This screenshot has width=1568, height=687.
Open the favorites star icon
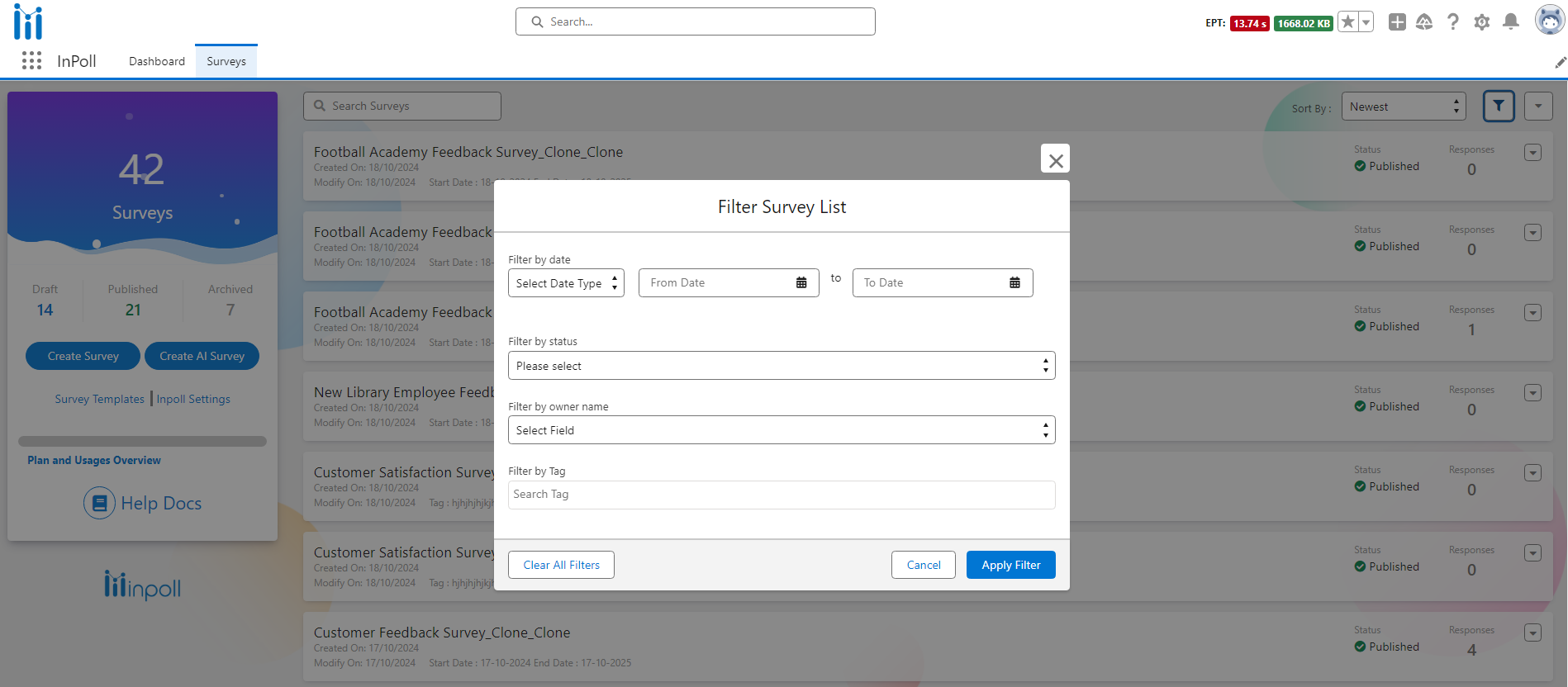pos(1347,22)
